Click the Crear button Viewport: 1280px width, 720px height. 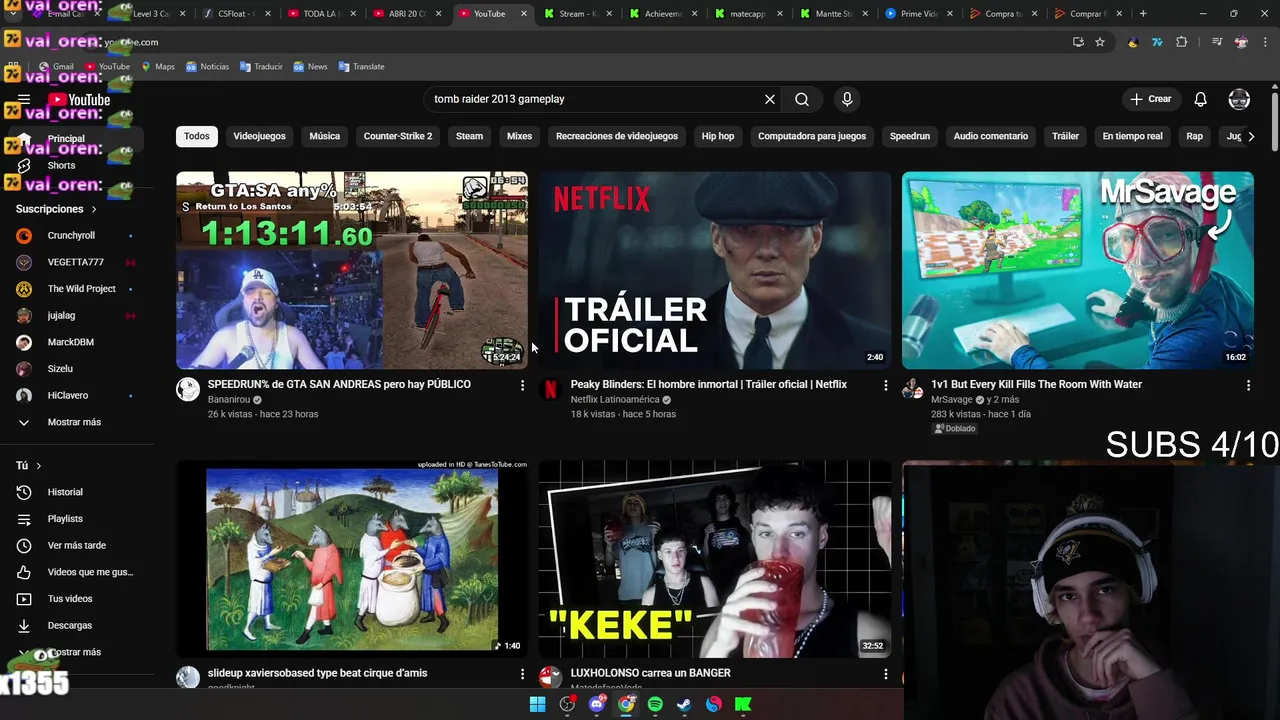pyautogui.click(x=1151, y=99)
